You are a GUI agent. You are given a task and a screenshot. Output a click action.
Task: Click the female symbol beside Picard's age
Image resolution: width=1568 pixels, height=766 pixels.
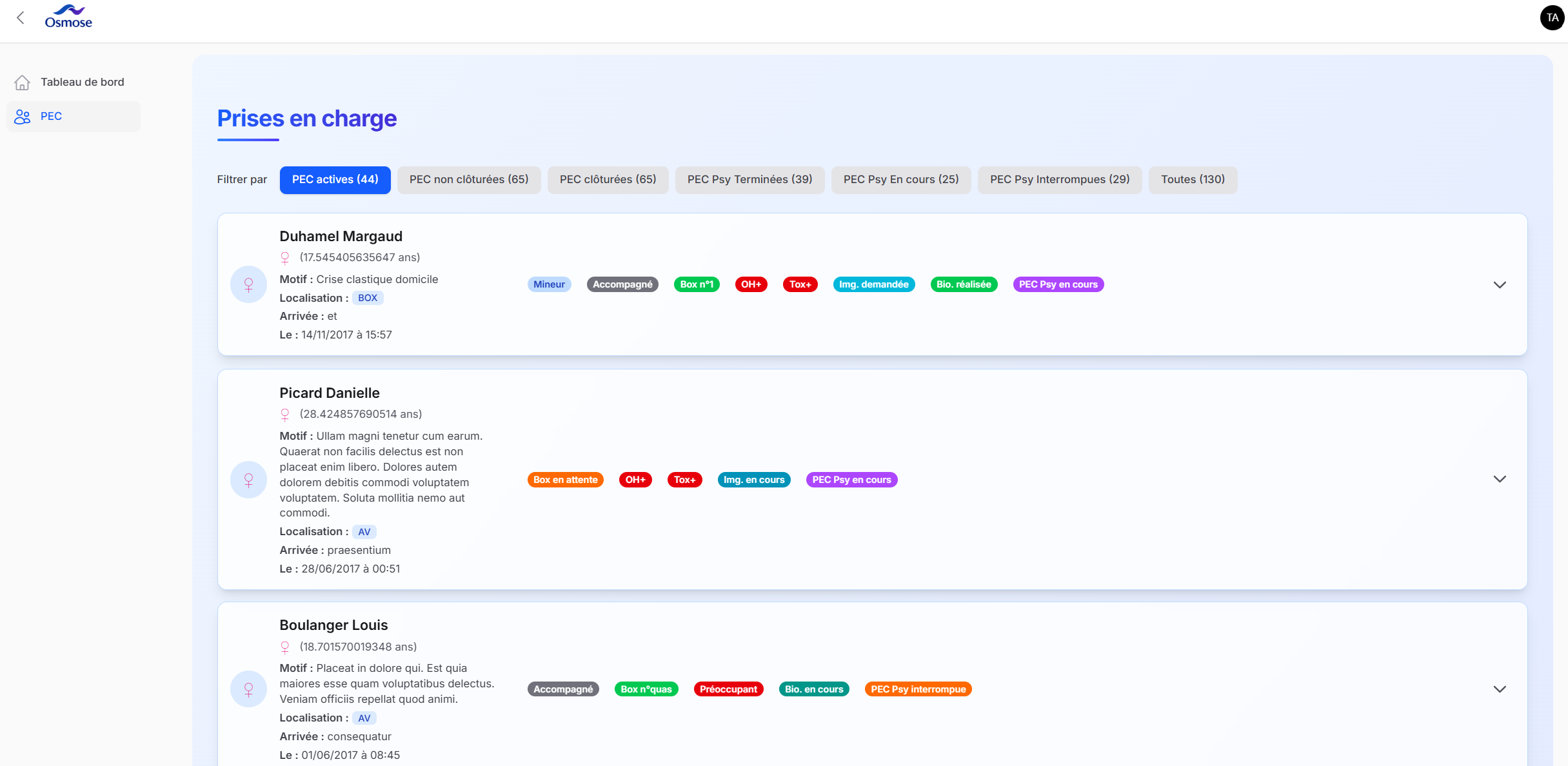pos(285,415)
